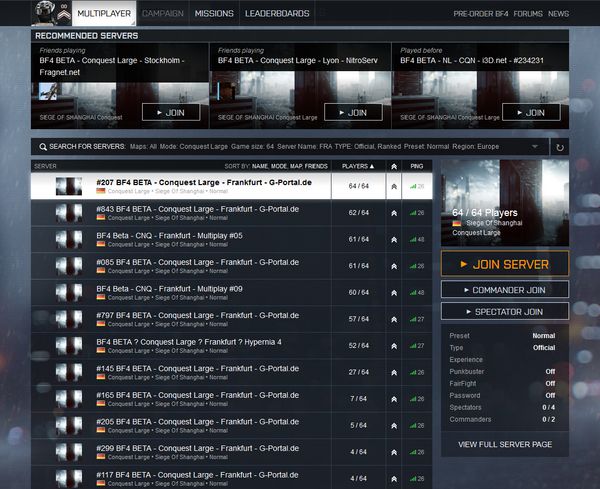Sort server list by Players column

[357, 166]
